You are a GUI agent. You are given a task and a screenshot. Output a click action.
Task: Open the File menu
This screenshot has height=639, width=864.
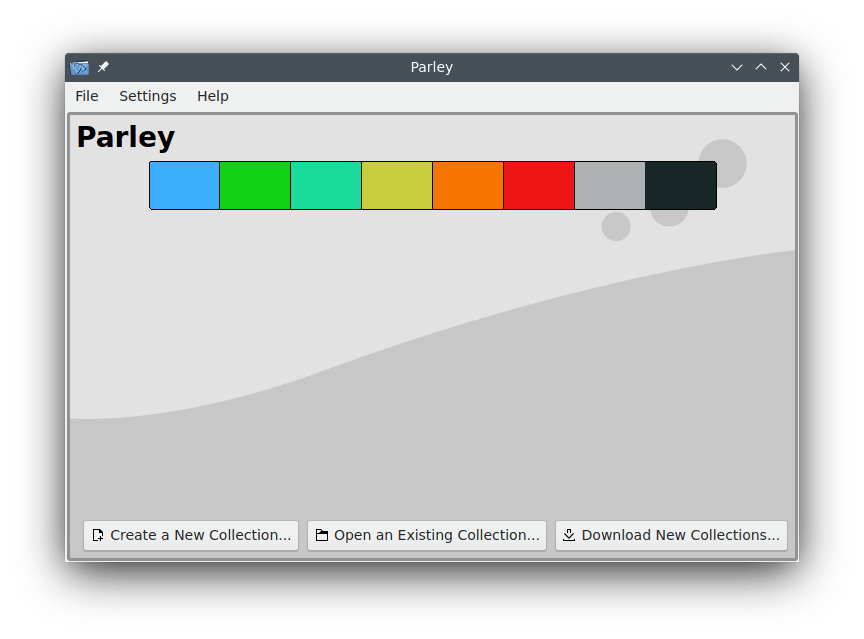[87, 96]
